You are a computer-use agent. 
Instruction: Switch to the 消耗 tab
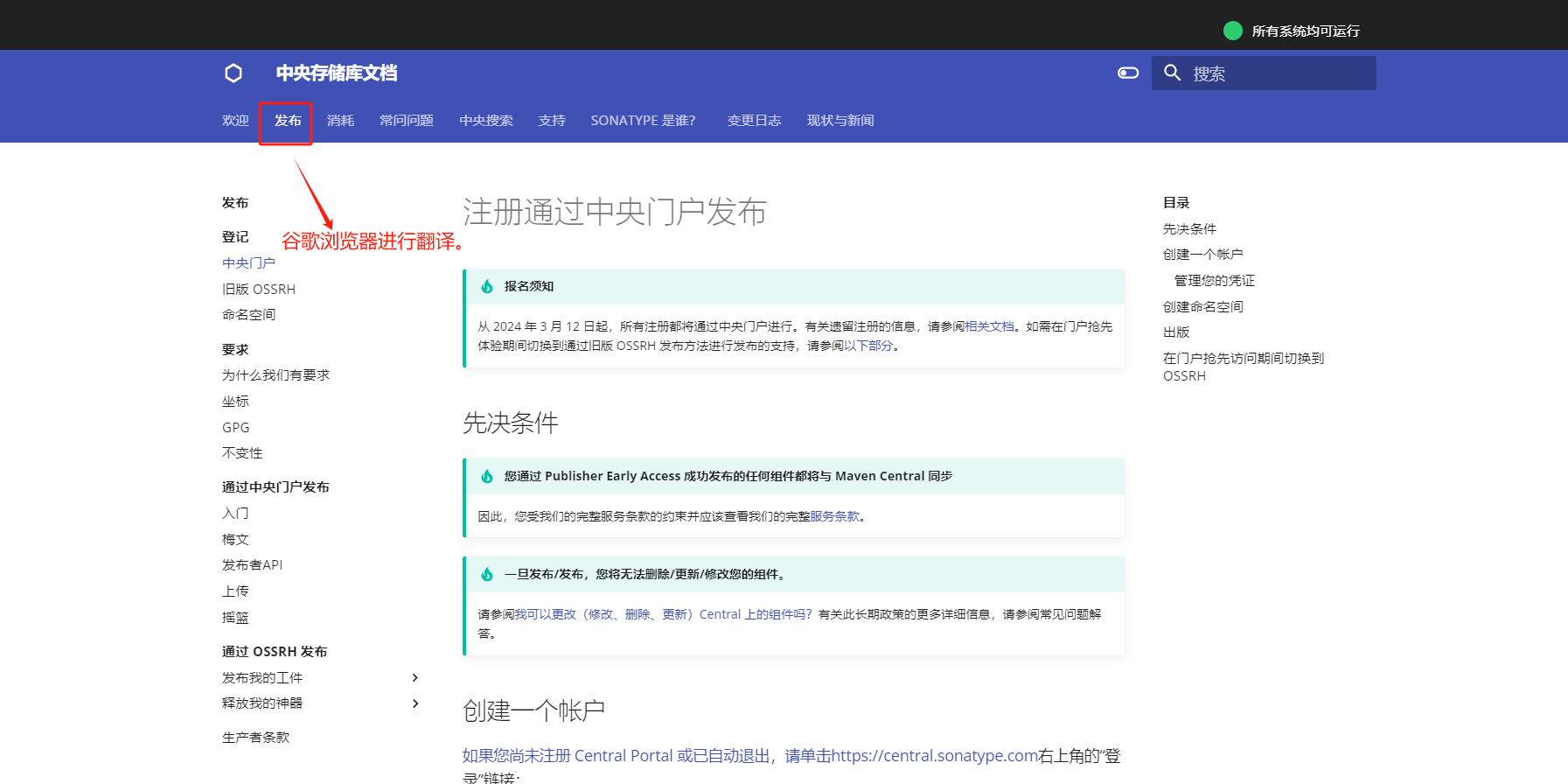(x=340, y=121)
